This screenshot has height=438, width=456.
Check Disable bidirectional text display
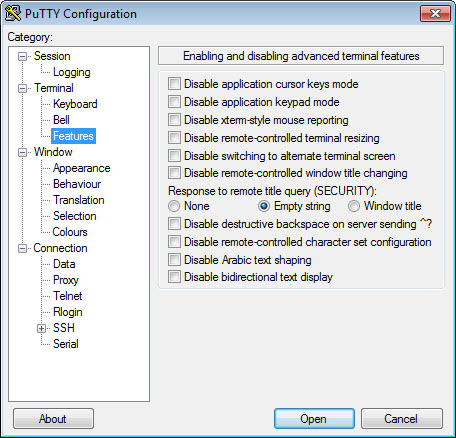pos(174,277)
